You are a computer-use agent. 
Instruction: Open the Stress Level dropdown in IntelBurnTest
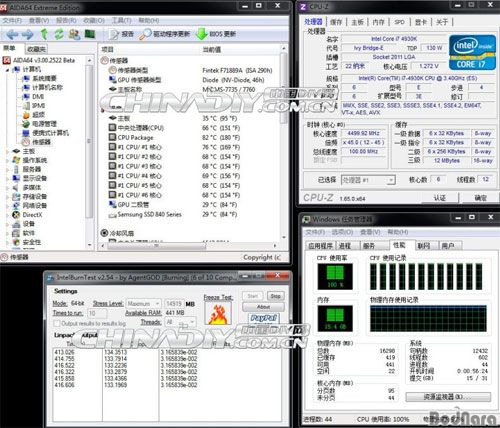(144, 304)
